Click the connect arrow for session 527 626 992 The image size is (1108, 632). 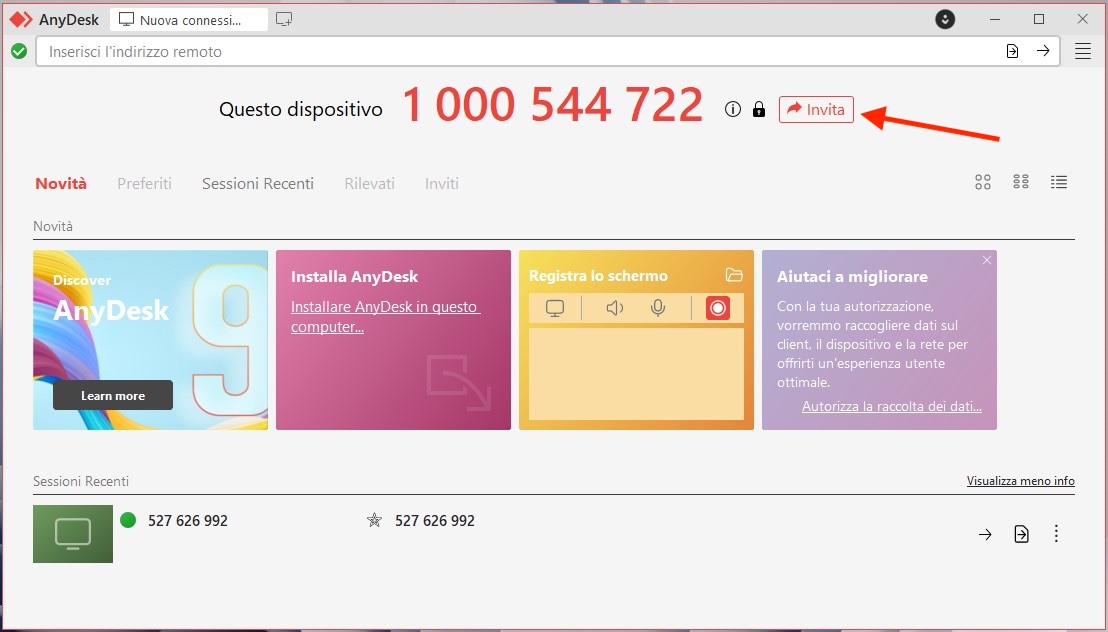click(985, 534)
